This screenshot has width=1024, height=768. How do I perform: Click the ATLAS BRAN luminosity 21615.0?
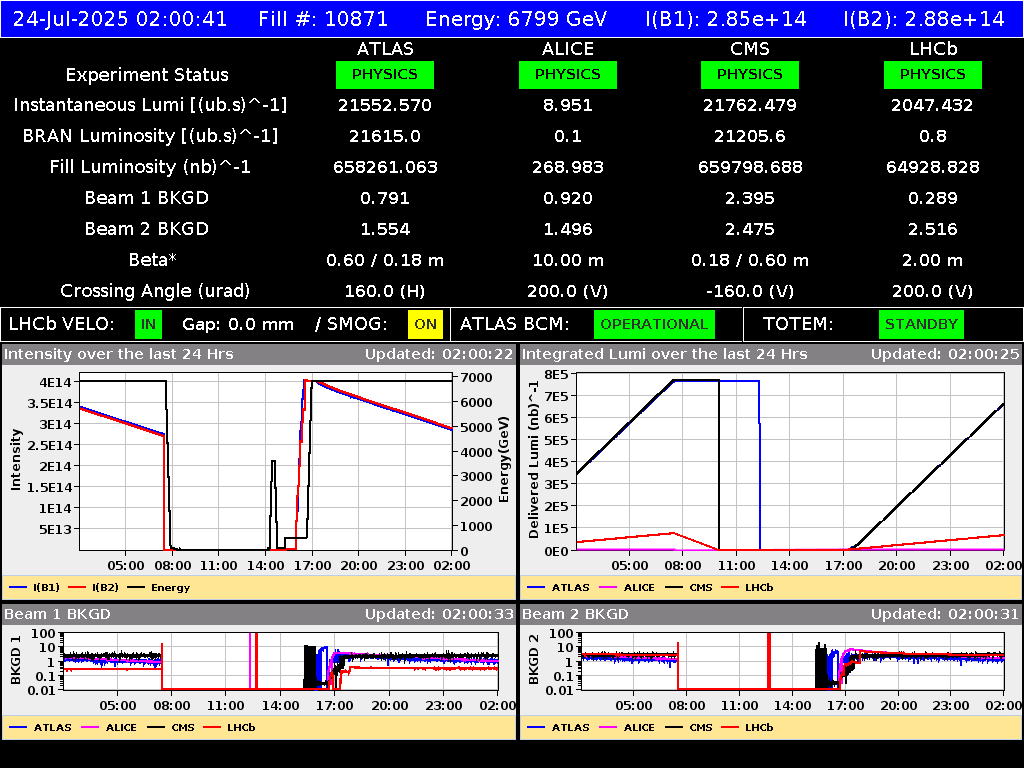pyautogui.click(x=385, y=136)
